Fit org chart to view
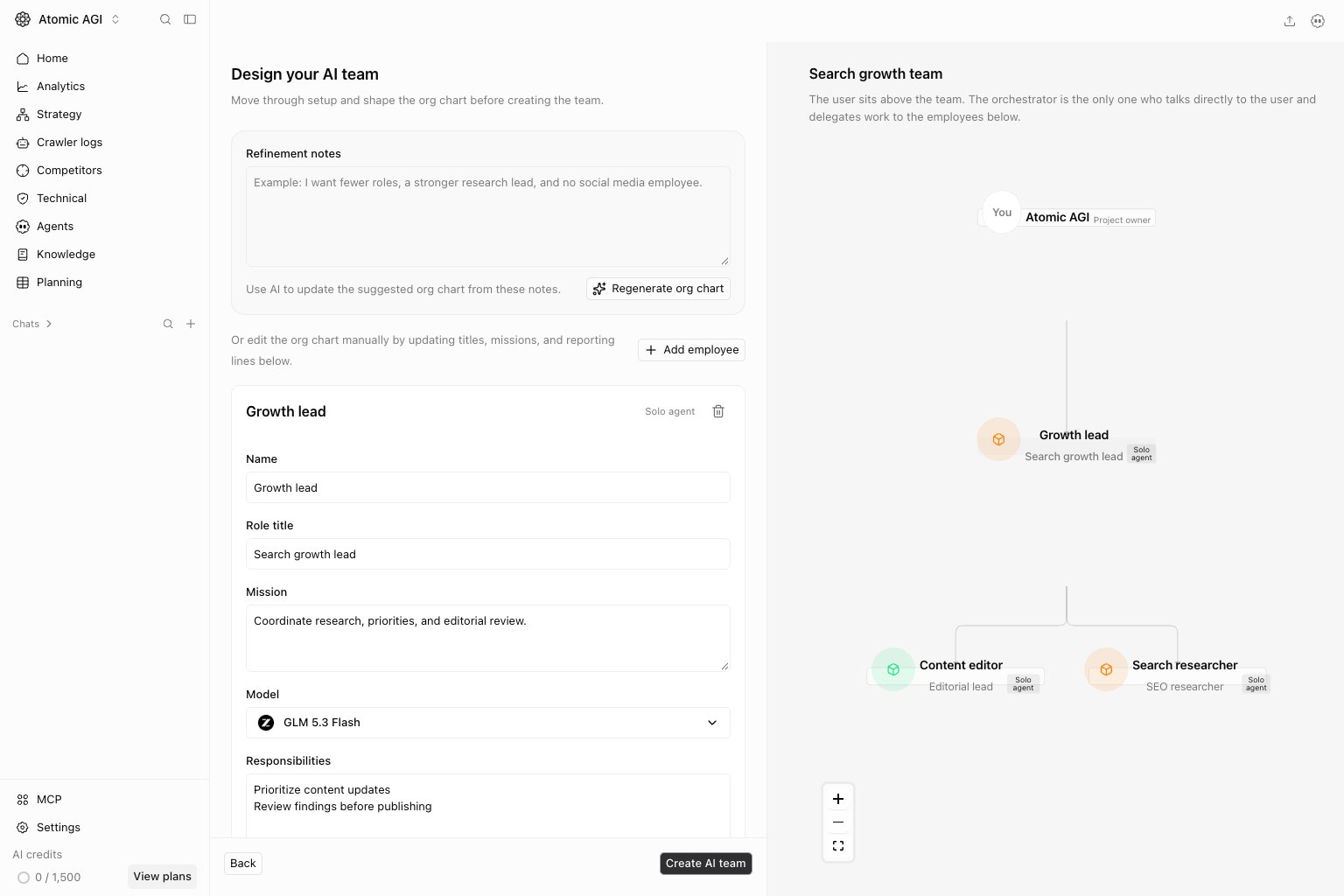This screenshot has height=896, width=1344. click(838, 846)
